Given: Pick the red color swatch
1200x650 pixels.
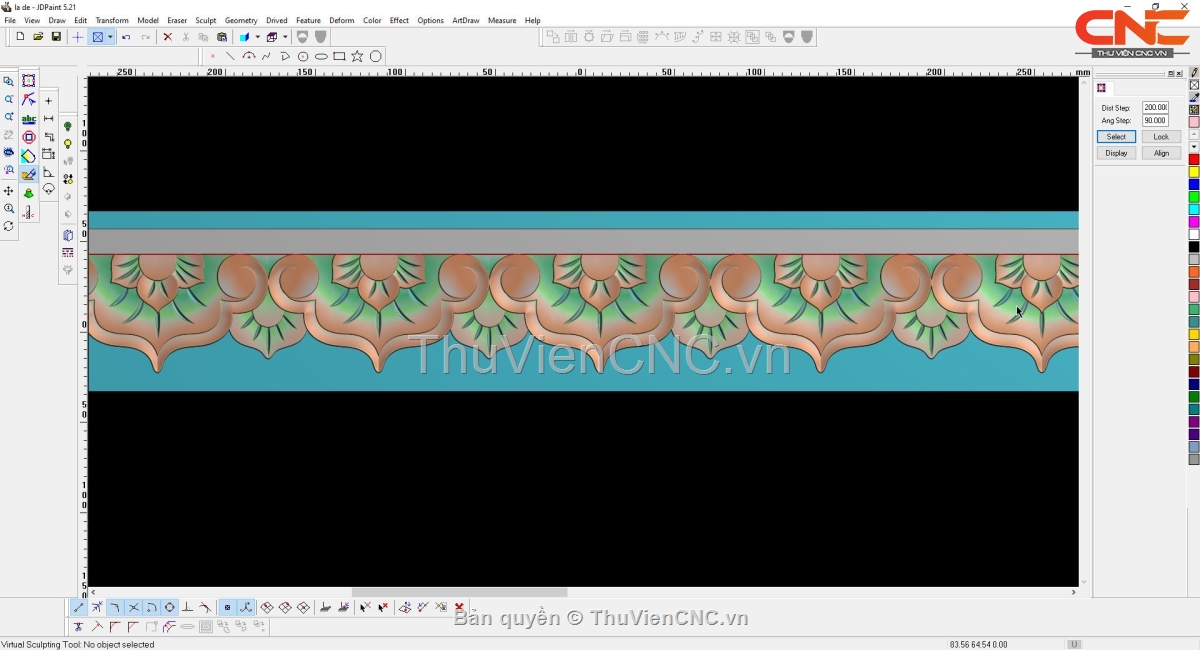Looking at the screenshot, I should pos(1194,159).
